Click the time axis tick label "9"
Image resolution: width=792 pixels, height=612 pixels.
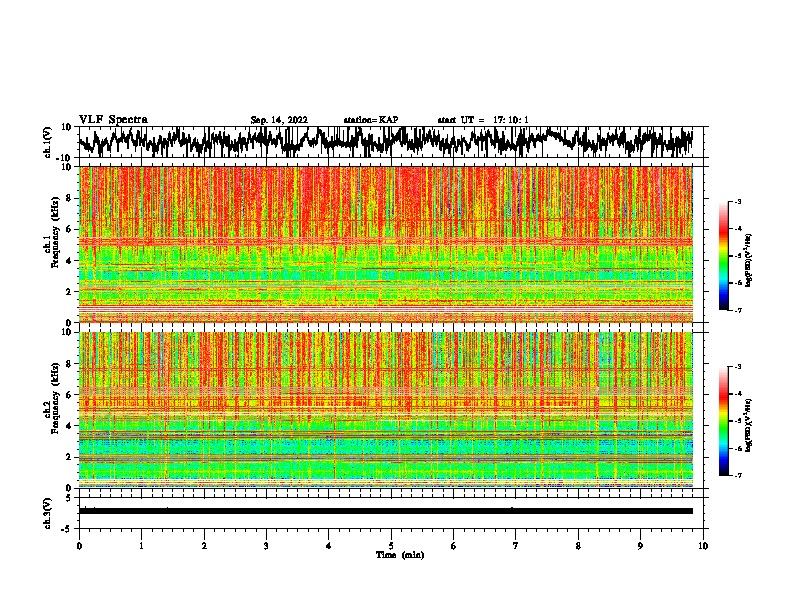pyautogui.click(x=640, y=546)
